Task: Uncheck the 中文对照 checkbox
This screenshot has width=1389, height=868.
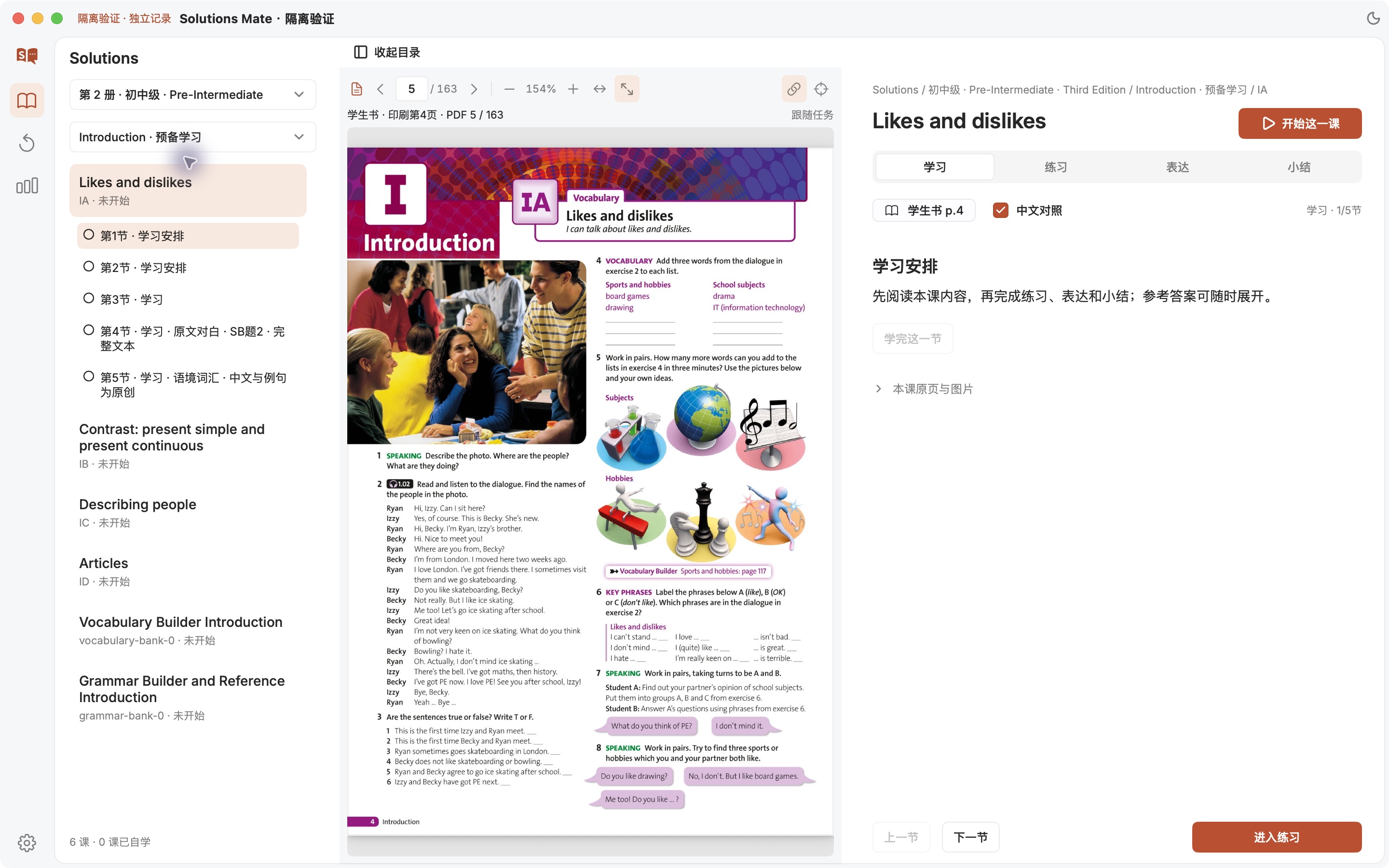Action: [1000, 210]
